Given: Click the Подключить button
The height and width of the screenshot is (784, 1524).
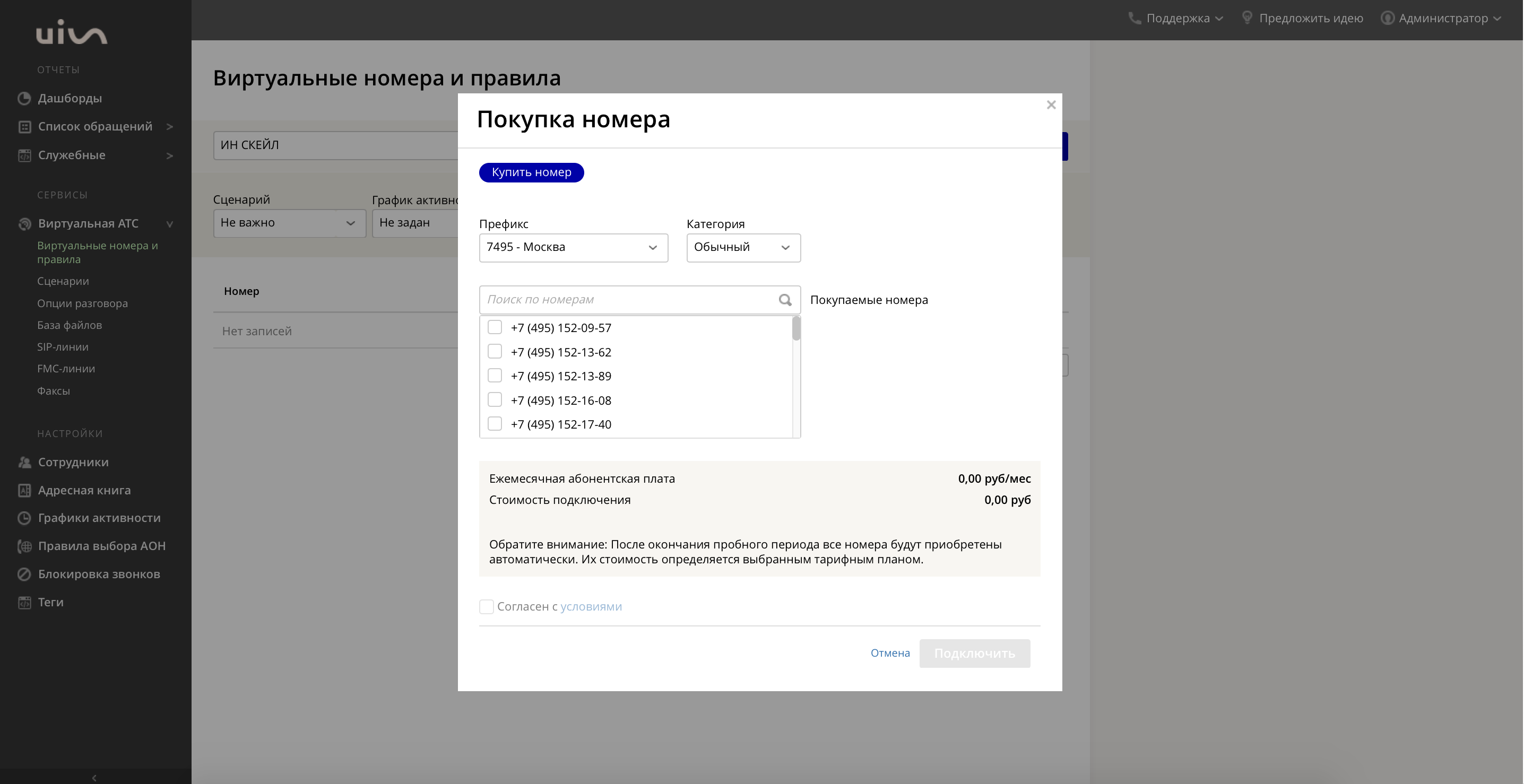Looking at the screenshot, I should tap(974, 654).
